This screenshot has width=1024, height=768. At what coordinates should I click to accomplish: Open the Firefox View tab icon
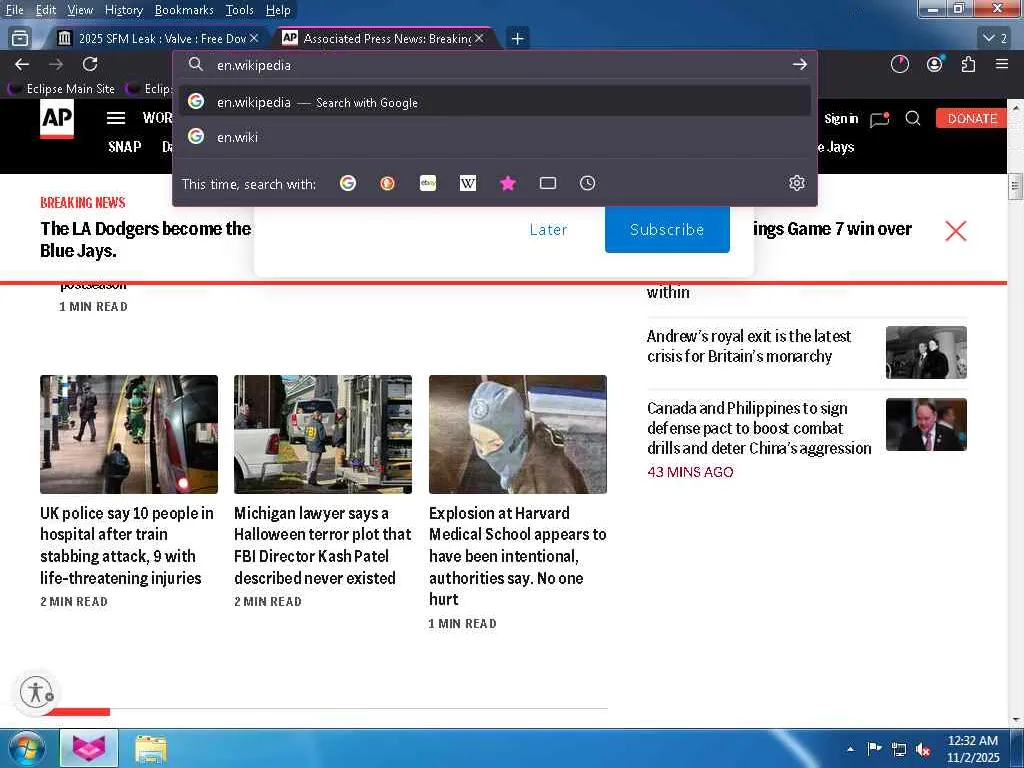click(20, 38)
